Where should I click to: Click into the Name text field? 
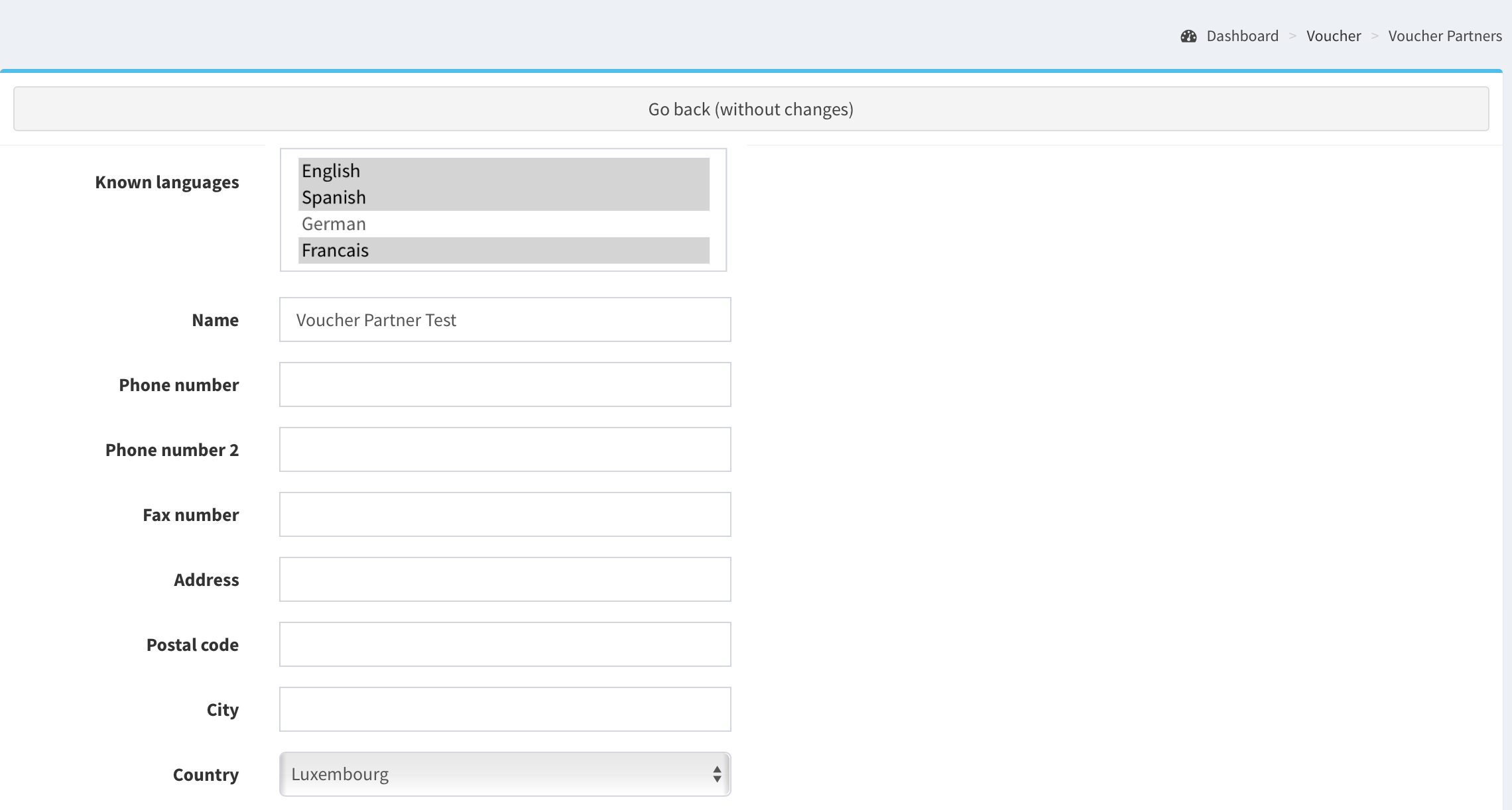505,319
